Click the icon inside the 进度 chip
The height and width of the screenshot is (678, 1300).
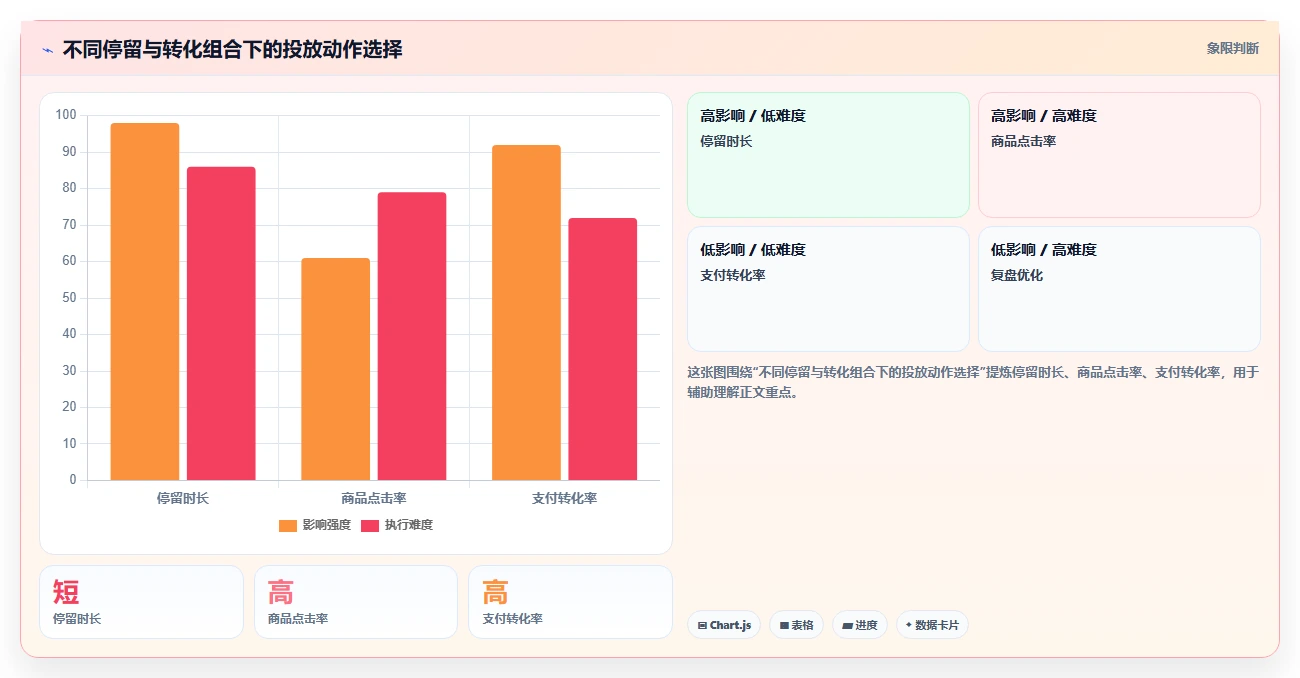point(847,626)
